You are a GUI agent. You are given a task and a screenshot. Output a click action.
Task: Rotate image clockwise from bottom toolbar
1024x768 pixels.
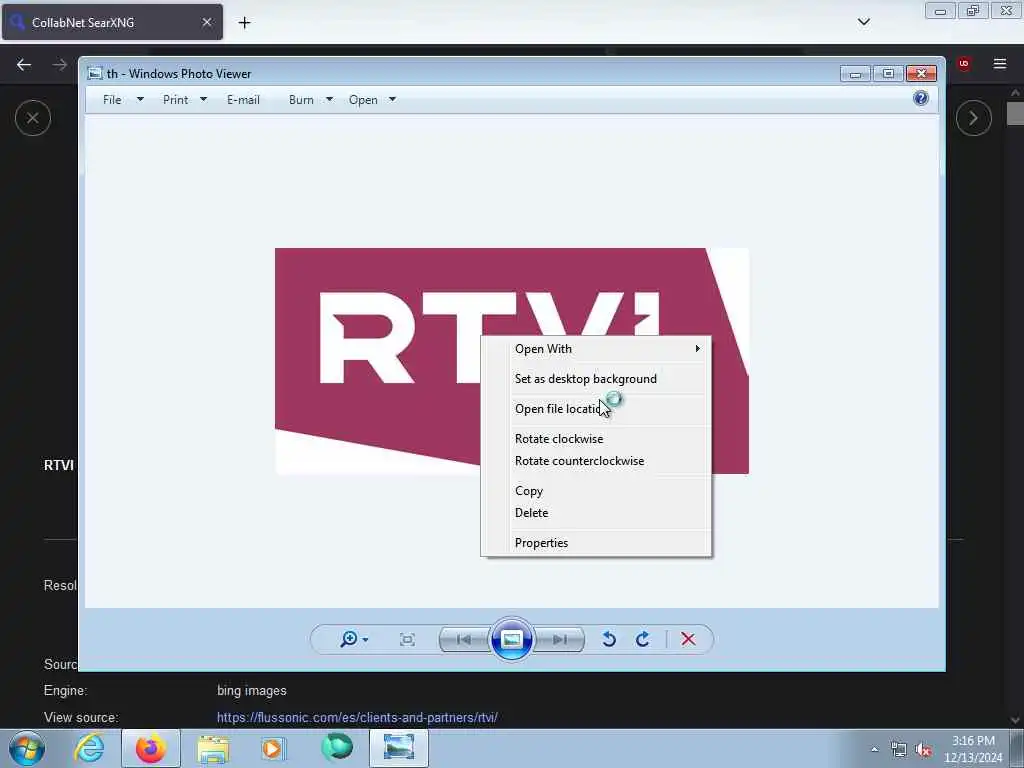[643, 639]
